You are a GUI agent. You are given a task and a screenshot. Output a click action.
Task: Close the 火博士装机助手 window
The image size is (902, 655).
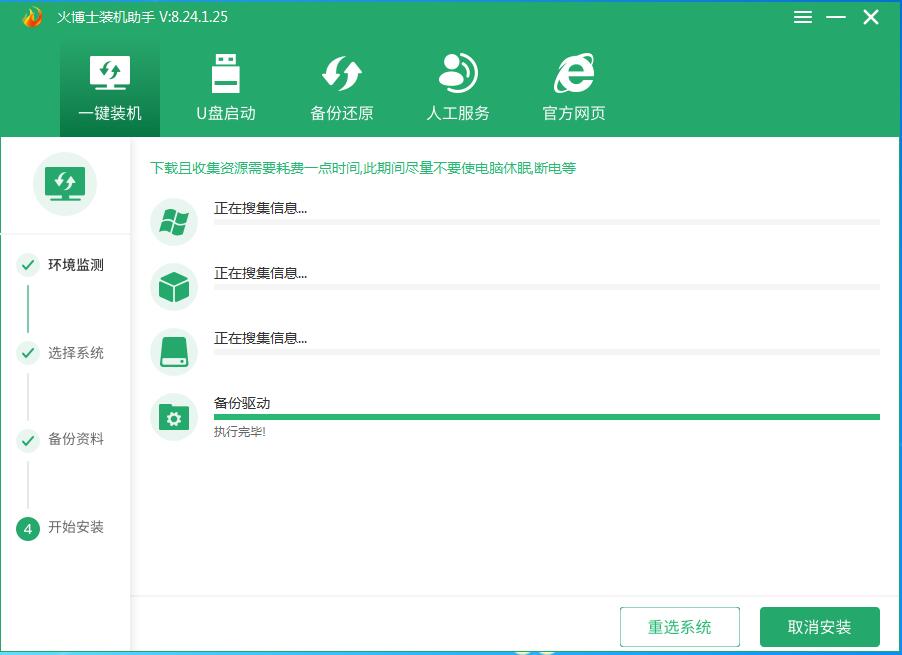click(x=871, y=17)
